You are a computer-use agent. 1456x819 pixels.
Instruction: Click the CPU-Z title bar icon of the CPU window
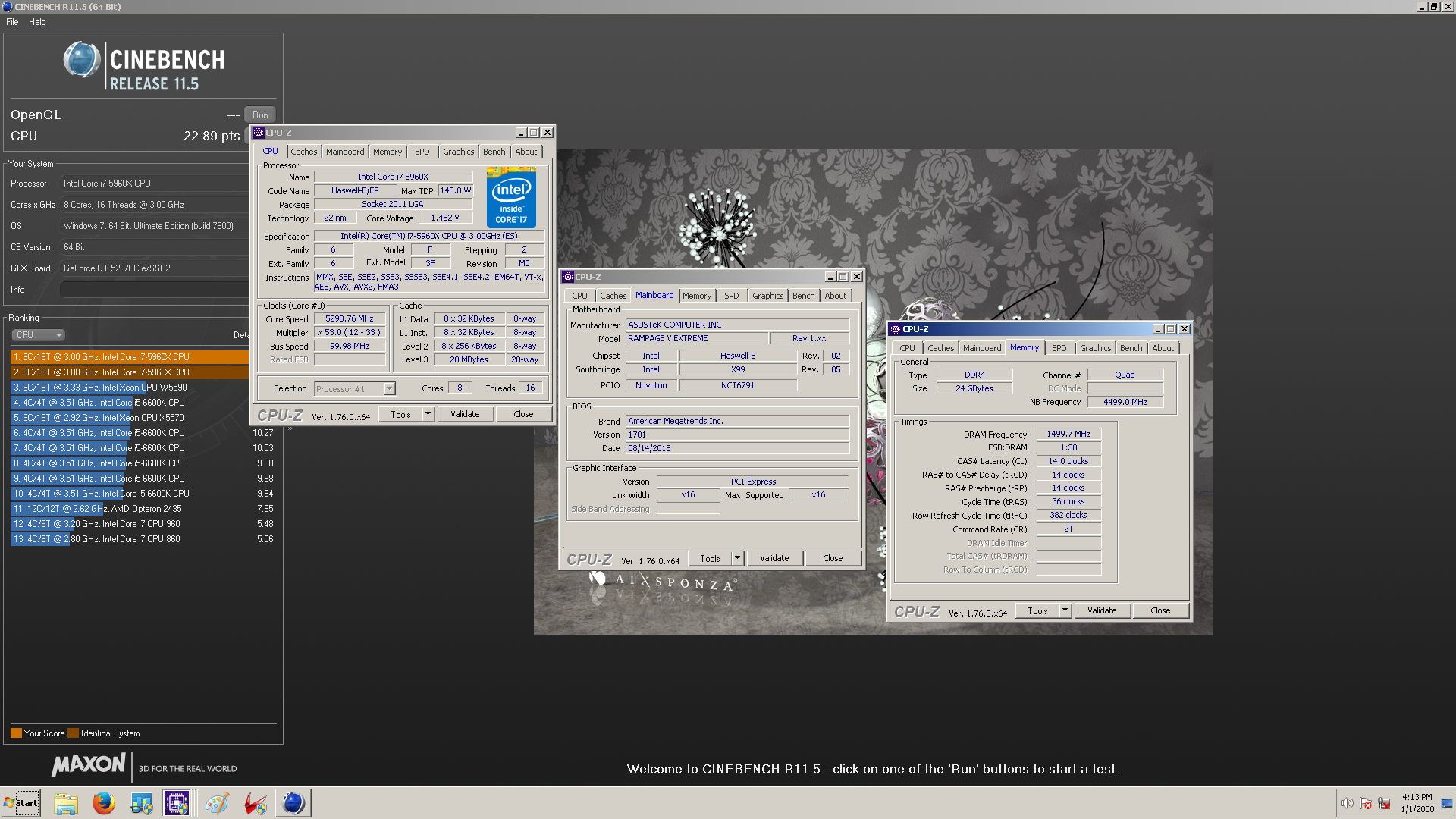pos(259,133)
